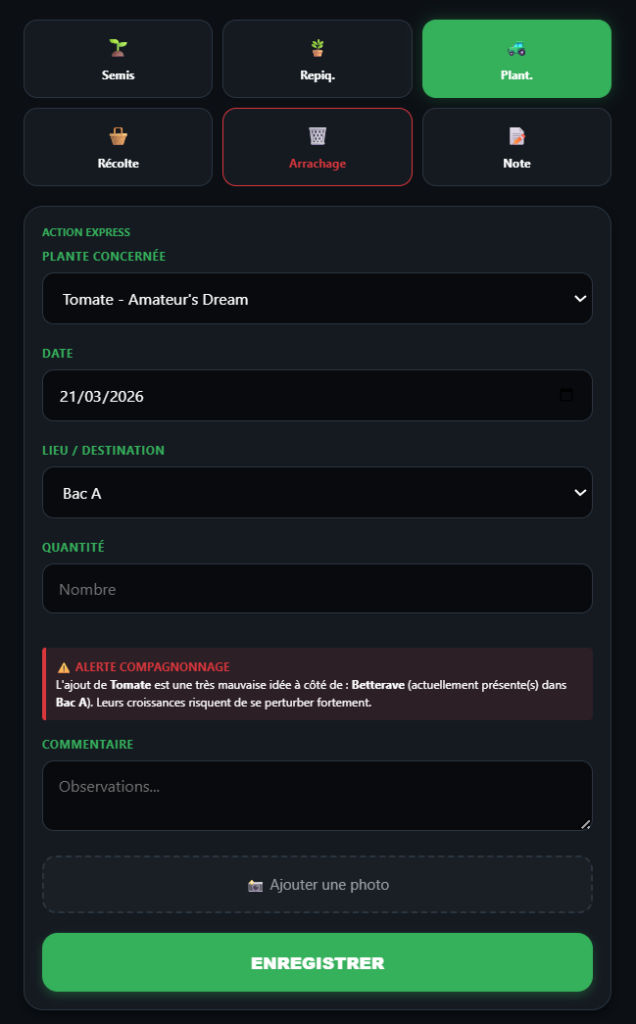Click the tractor icon on Plant.

point(516,47)
